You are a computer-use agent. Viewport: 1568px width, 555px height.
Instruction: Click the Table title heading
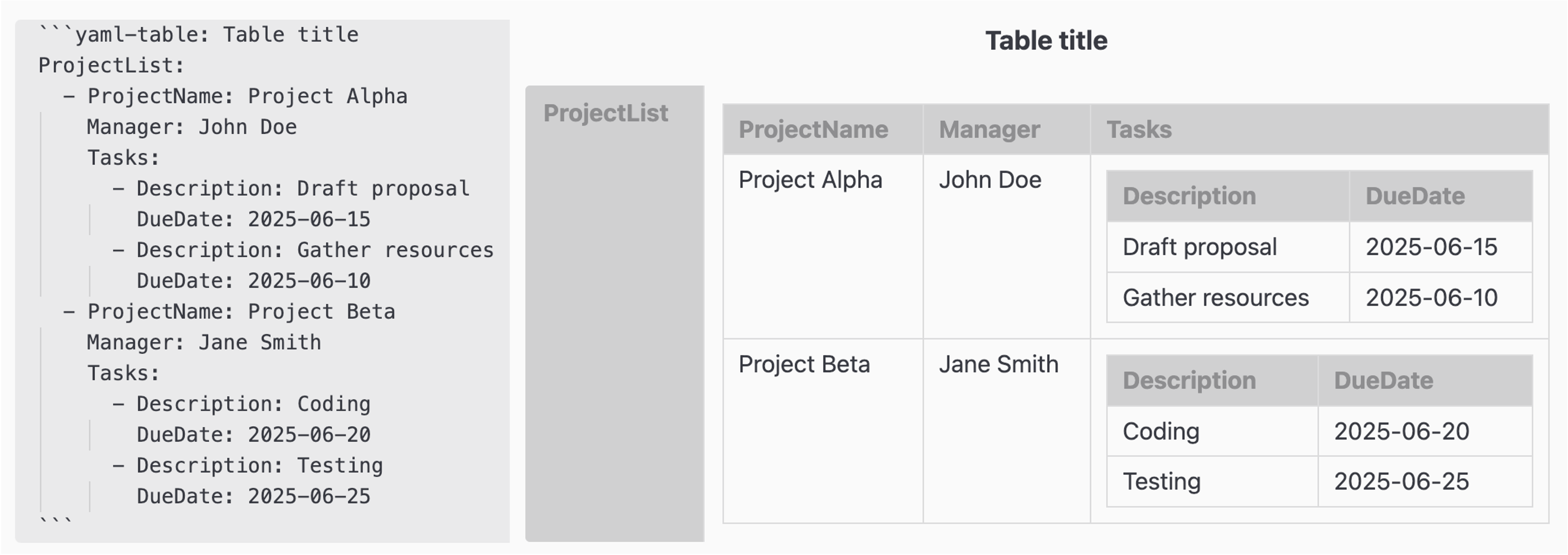(1046, 41)
